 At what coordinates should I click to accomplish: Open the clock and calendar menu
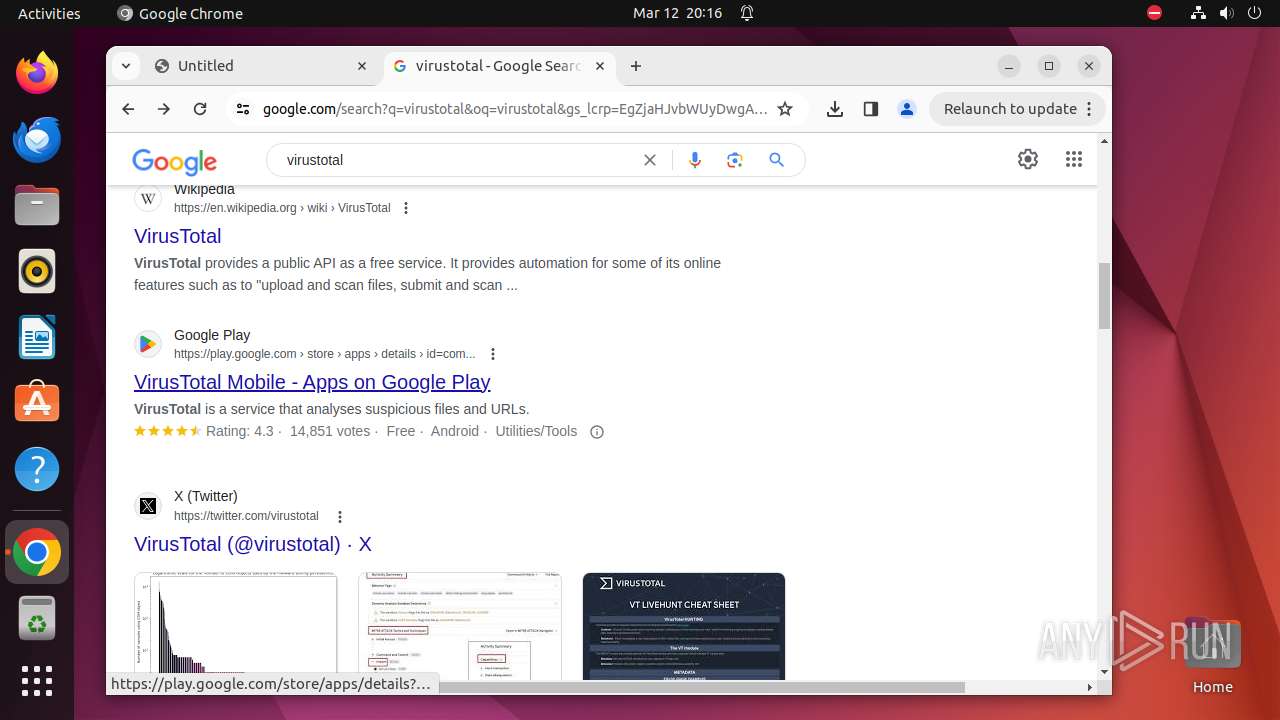click(677, 13)
